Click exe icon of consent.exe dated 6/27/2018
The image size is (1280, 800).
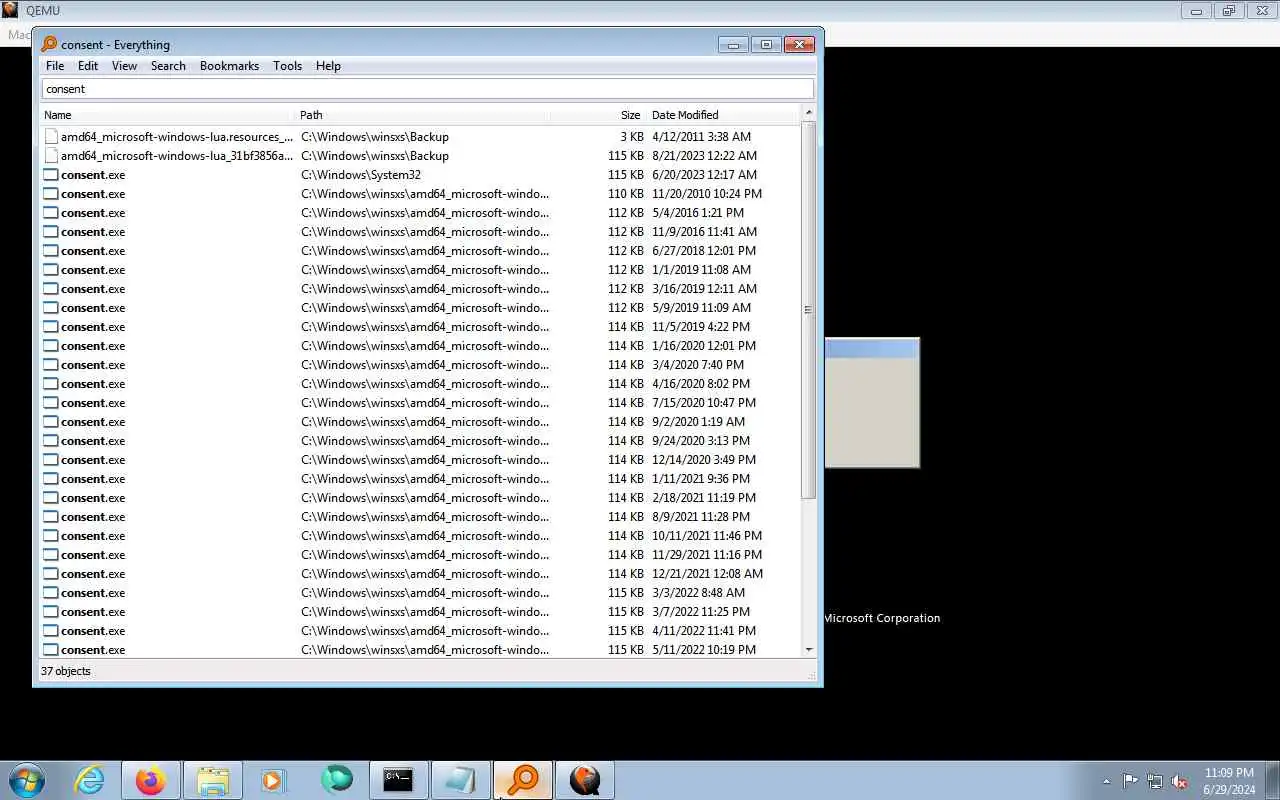click(51, 250)
